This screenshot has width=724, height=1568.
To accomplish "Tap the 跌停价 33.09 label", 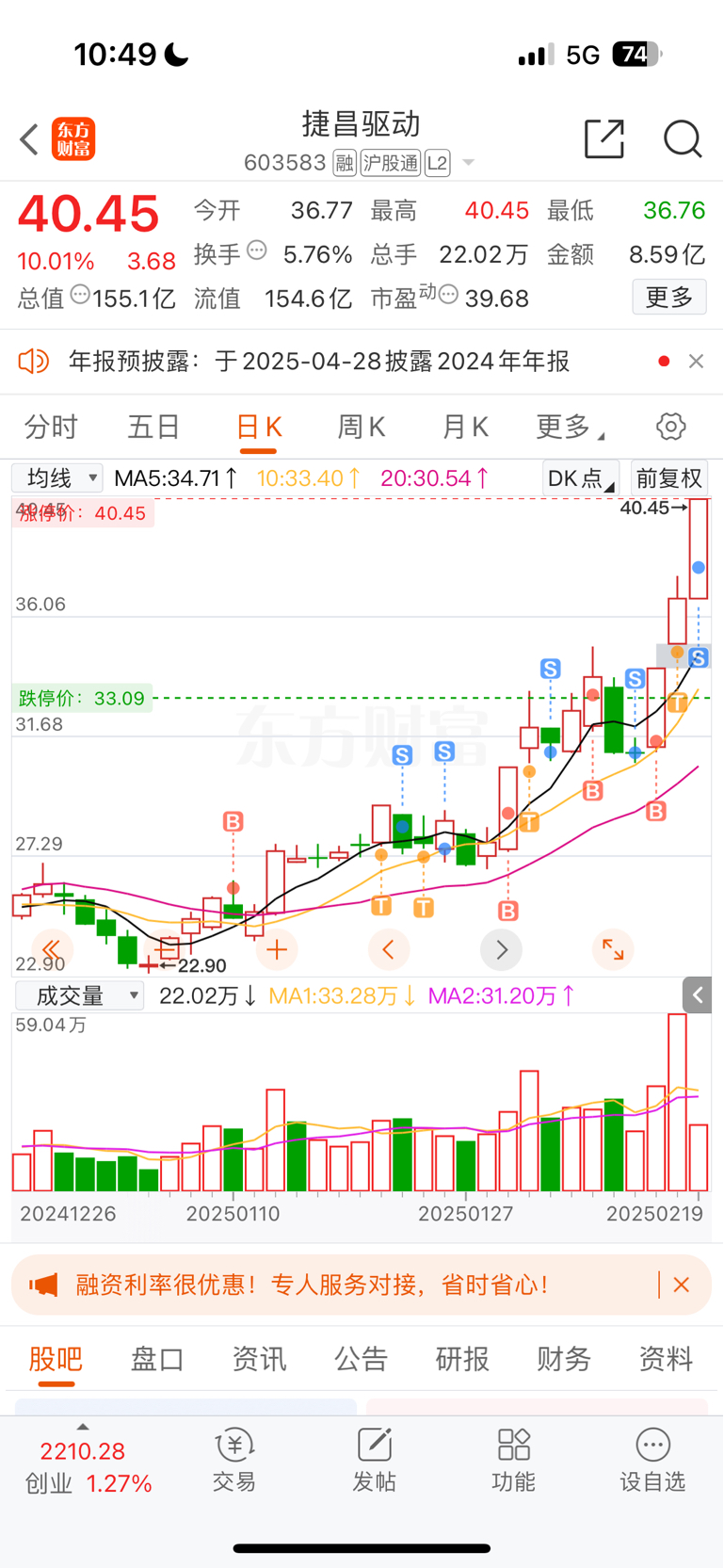I will pyautogui.click(x=82, y=699).
